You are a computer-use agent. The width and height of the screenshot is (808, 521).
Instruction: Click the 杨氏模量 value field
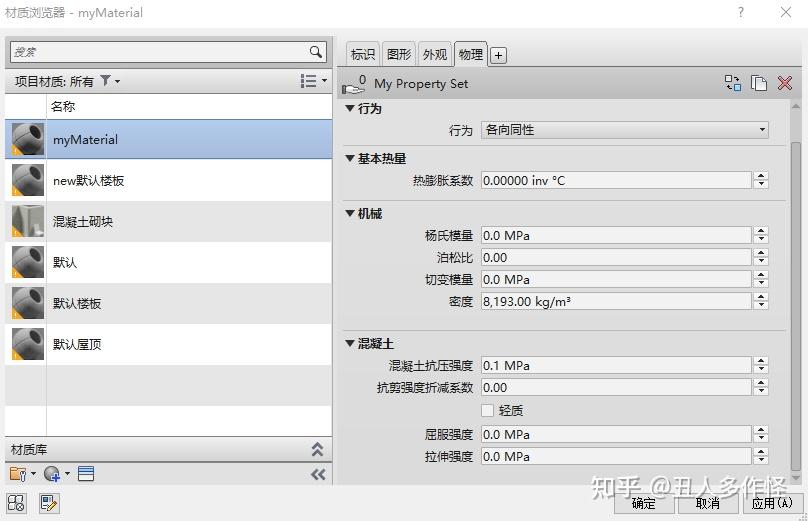[x=616, y=236]
